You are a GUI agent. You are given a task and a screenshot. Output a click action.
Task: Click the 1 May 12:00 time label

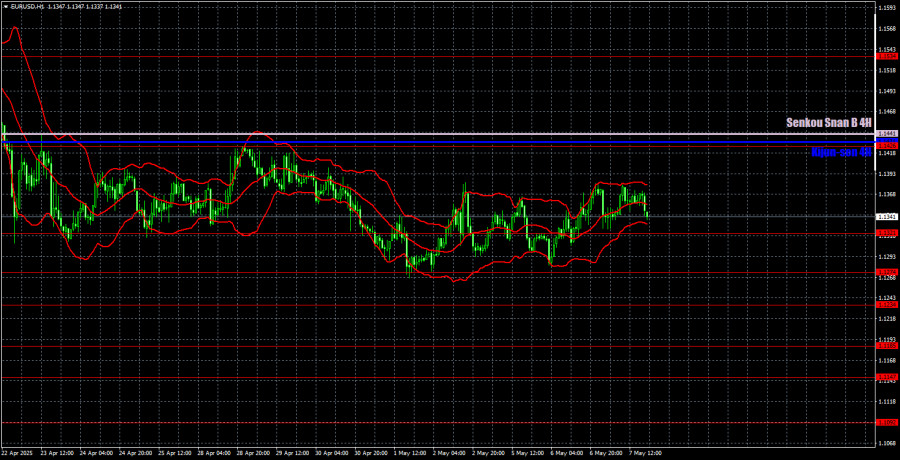click(410, 453)
